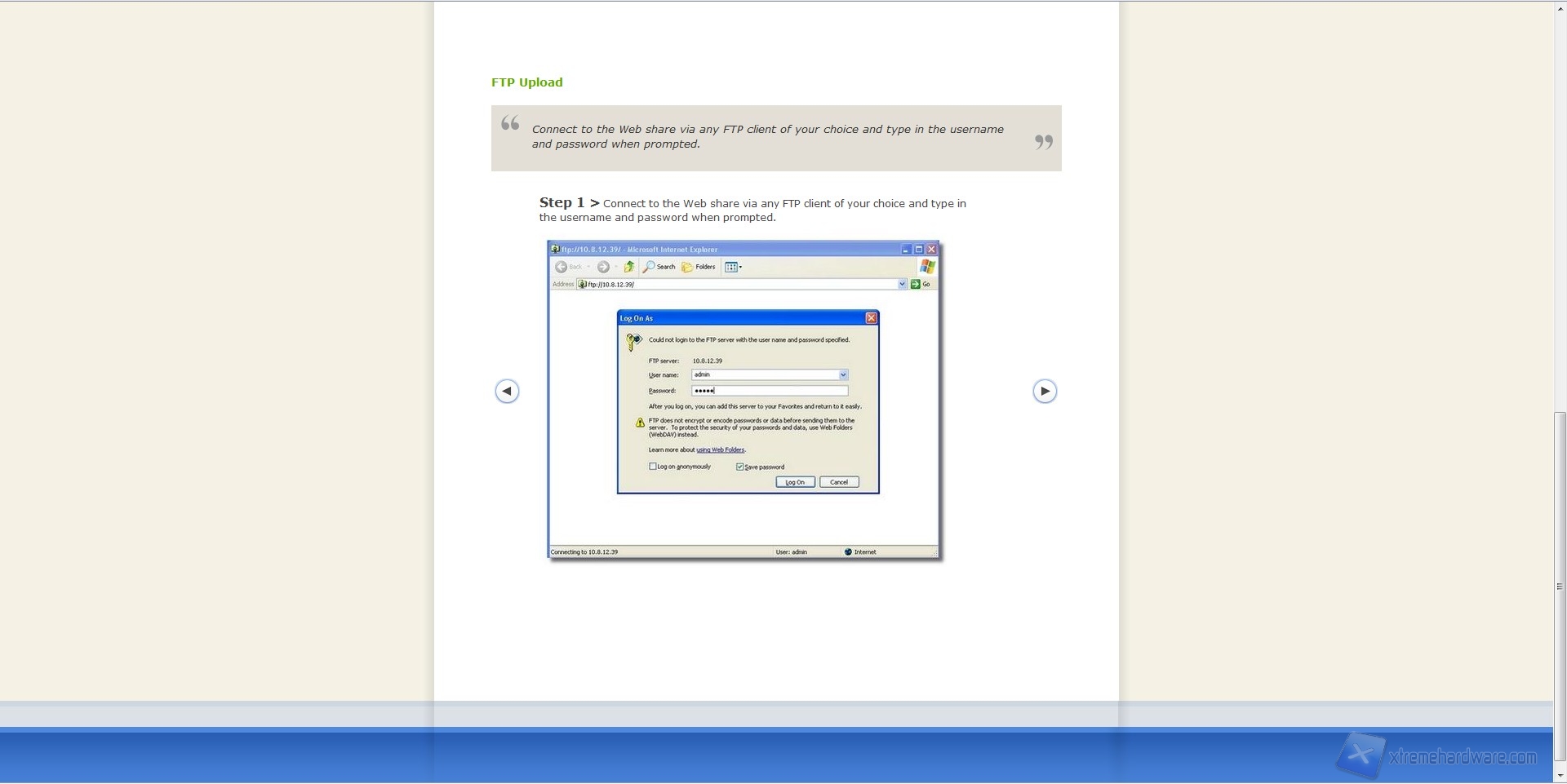Go to previous slide with left arrow
The height and width of the screenshot is (784, 1567).
507,392
